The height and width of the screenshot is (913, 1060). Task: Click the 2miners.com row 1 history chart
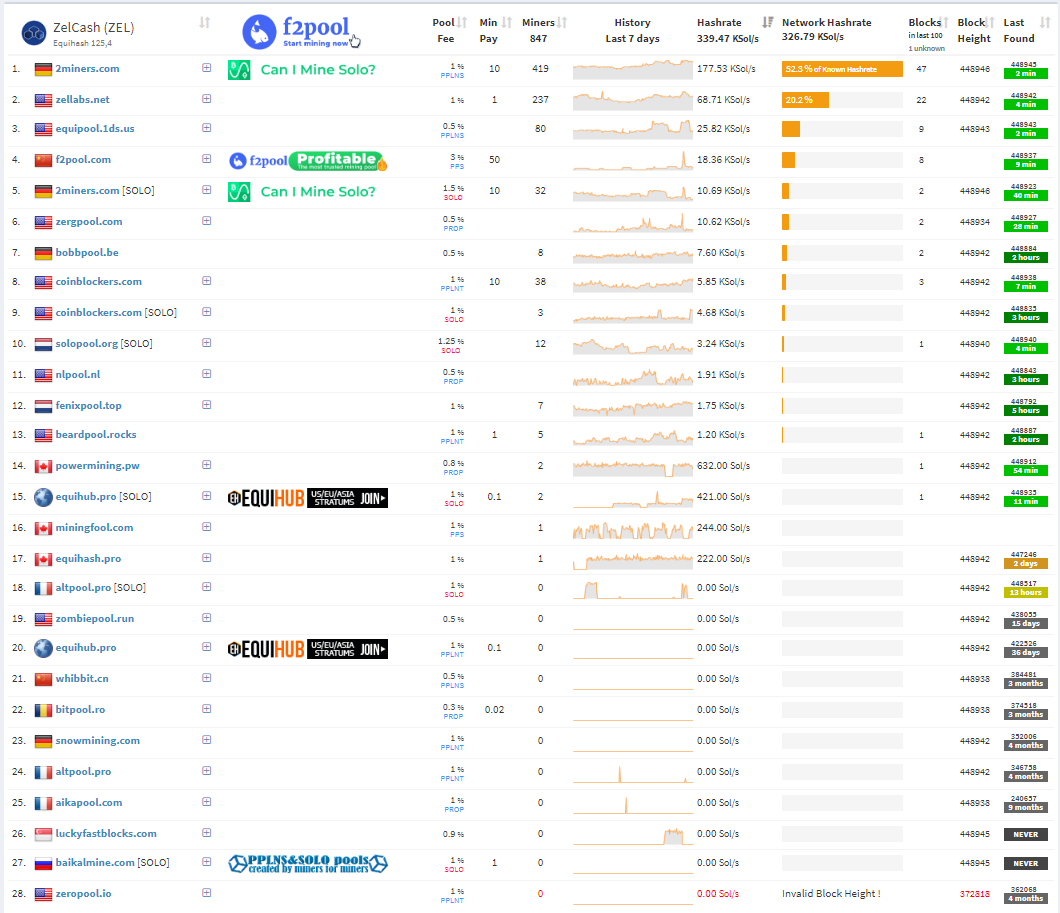click(633, 69)
